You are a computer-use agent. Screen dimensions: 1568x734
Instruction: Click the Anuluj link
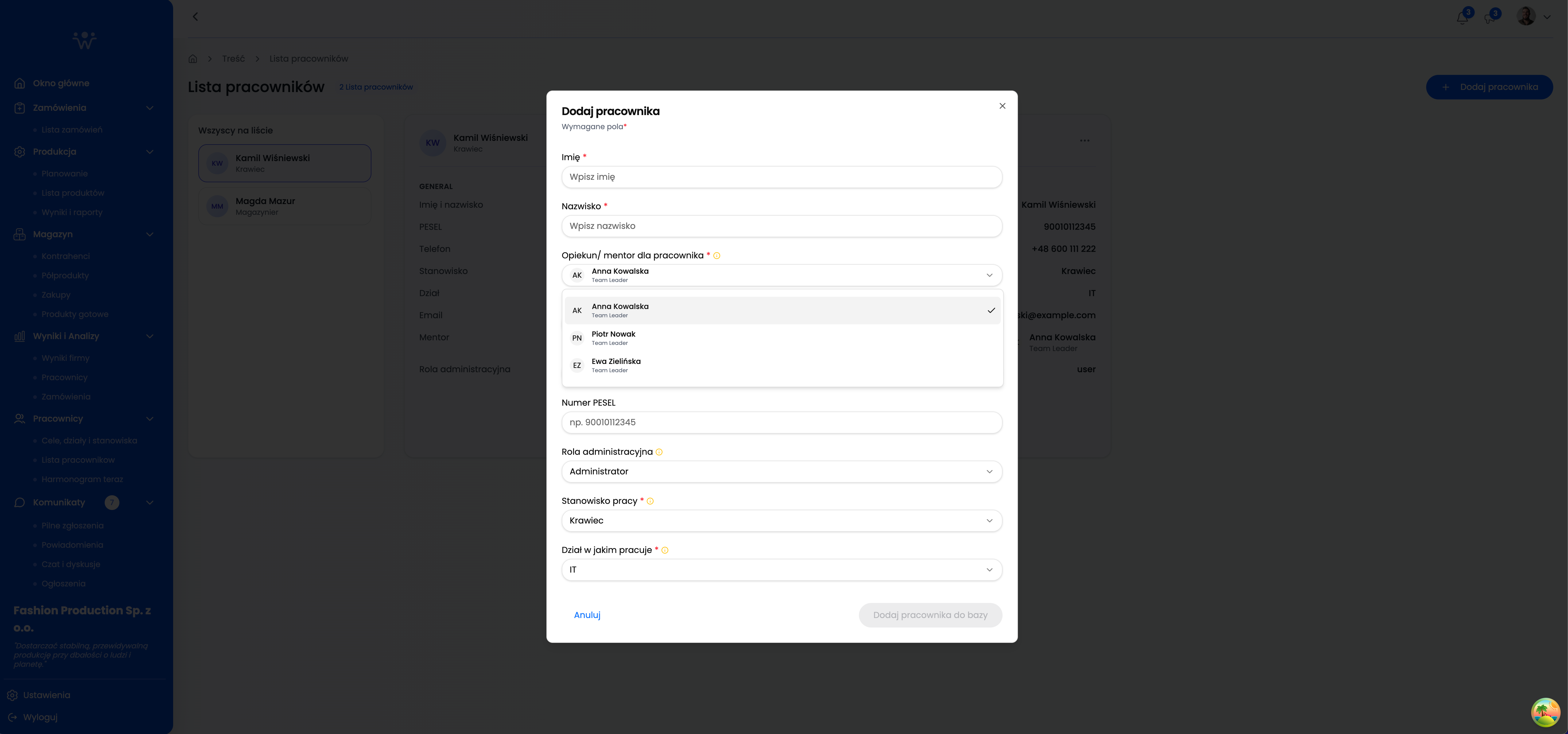(587, 615)
